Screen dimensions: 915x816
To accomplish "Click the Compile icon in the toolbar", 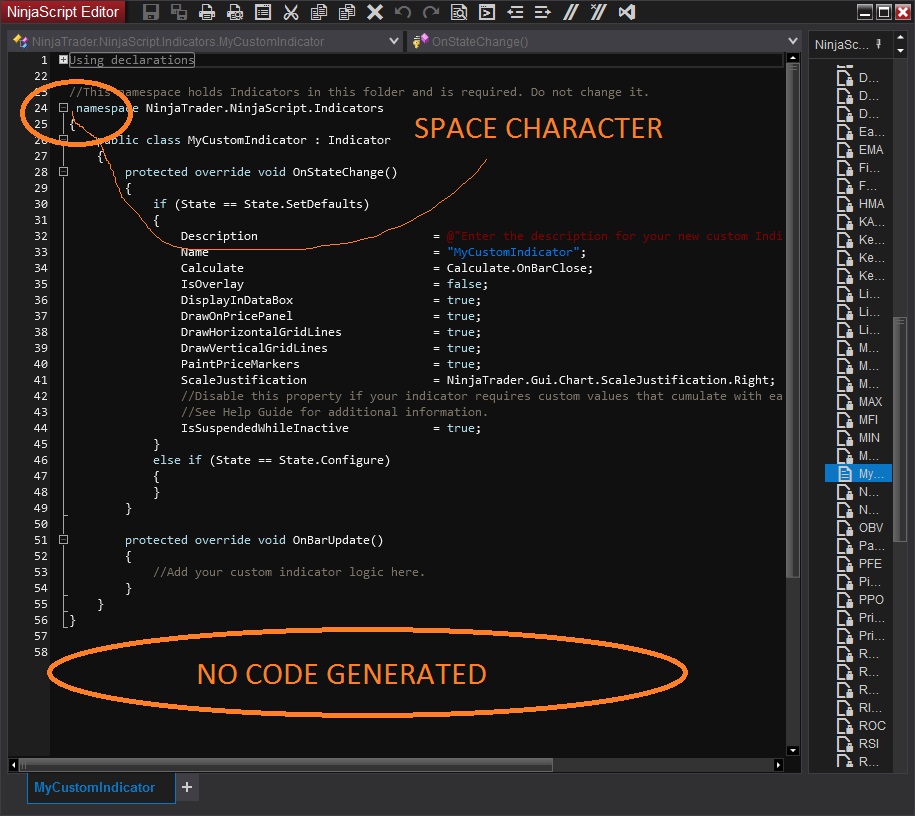I will 486,12.
